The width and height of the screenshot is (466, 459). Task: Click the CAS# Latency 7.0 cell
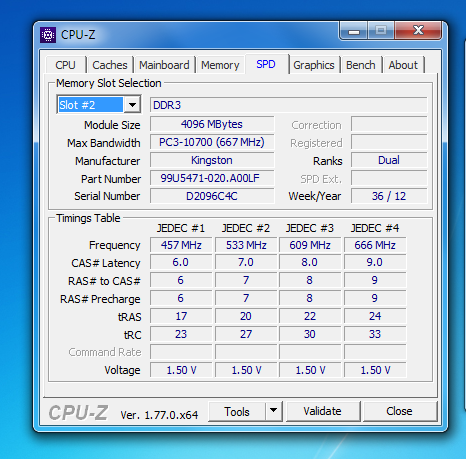pyautogui.click(x=246, y=262)
